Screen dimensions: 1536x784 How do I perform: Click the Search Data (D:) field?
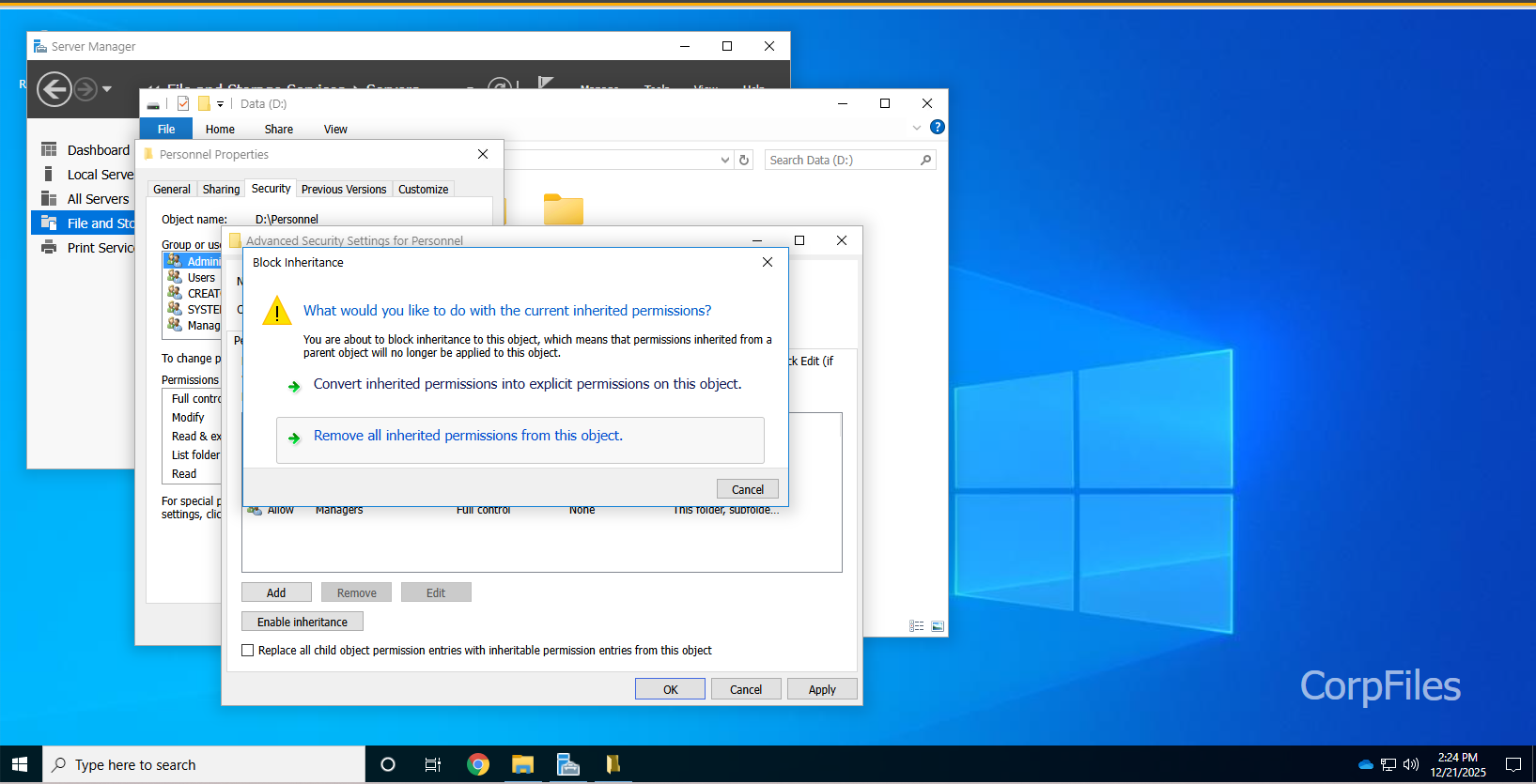click(841, 161)
